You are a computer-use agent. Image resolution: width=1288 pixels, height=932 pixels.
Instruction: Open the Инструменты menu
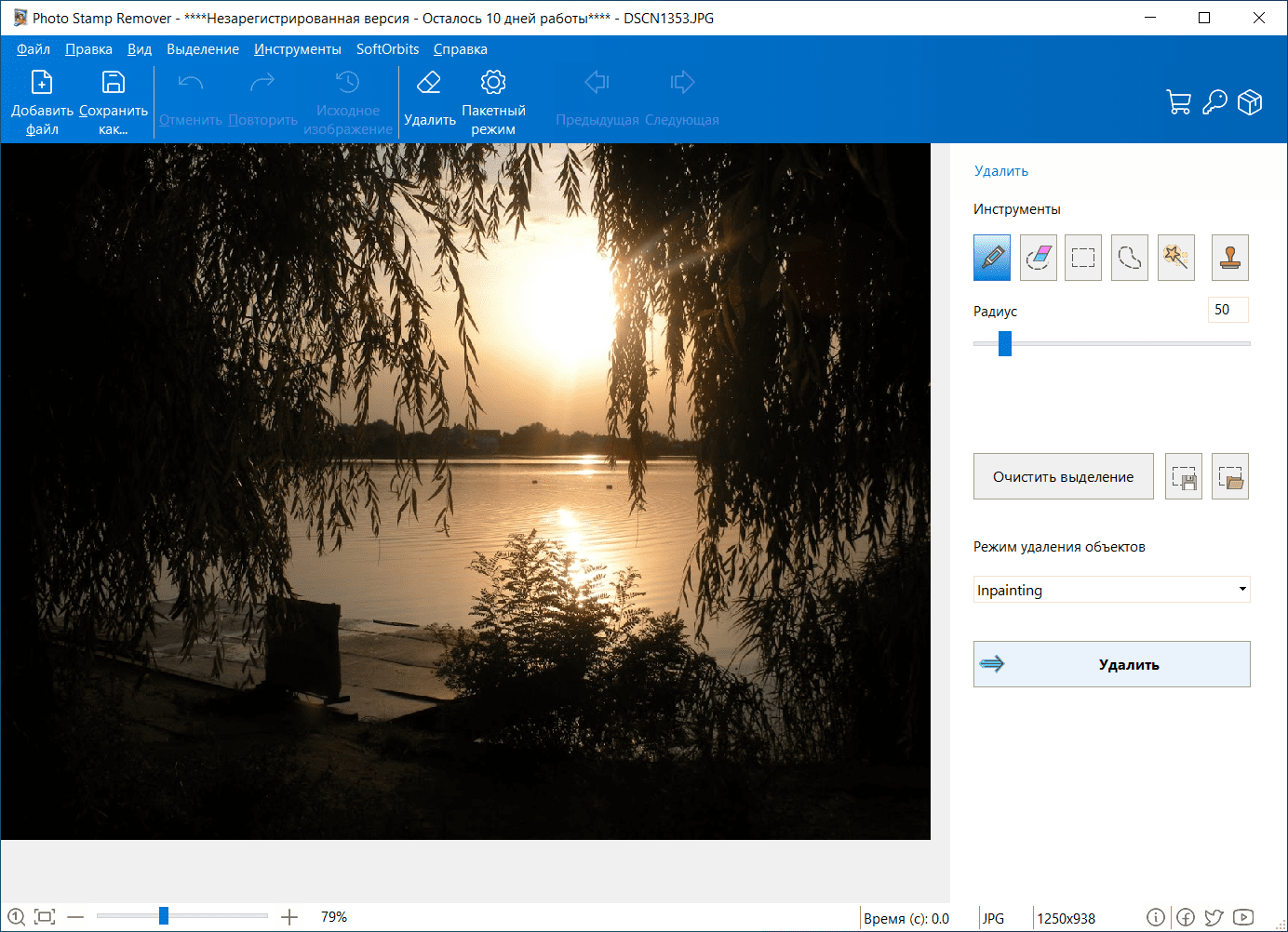[298, 49]
